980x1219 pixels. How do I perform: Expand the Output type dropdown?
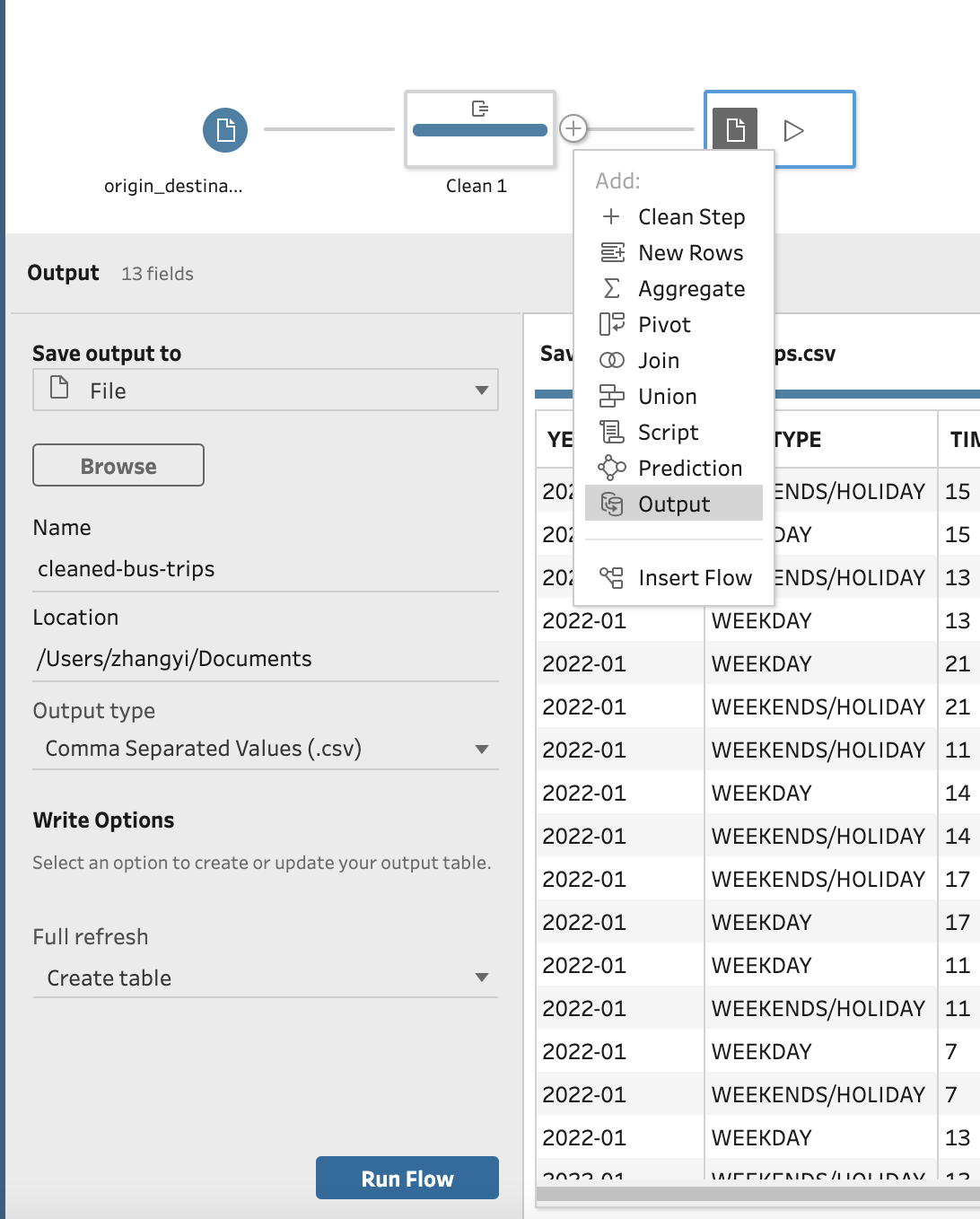click(x=266, y=749)
